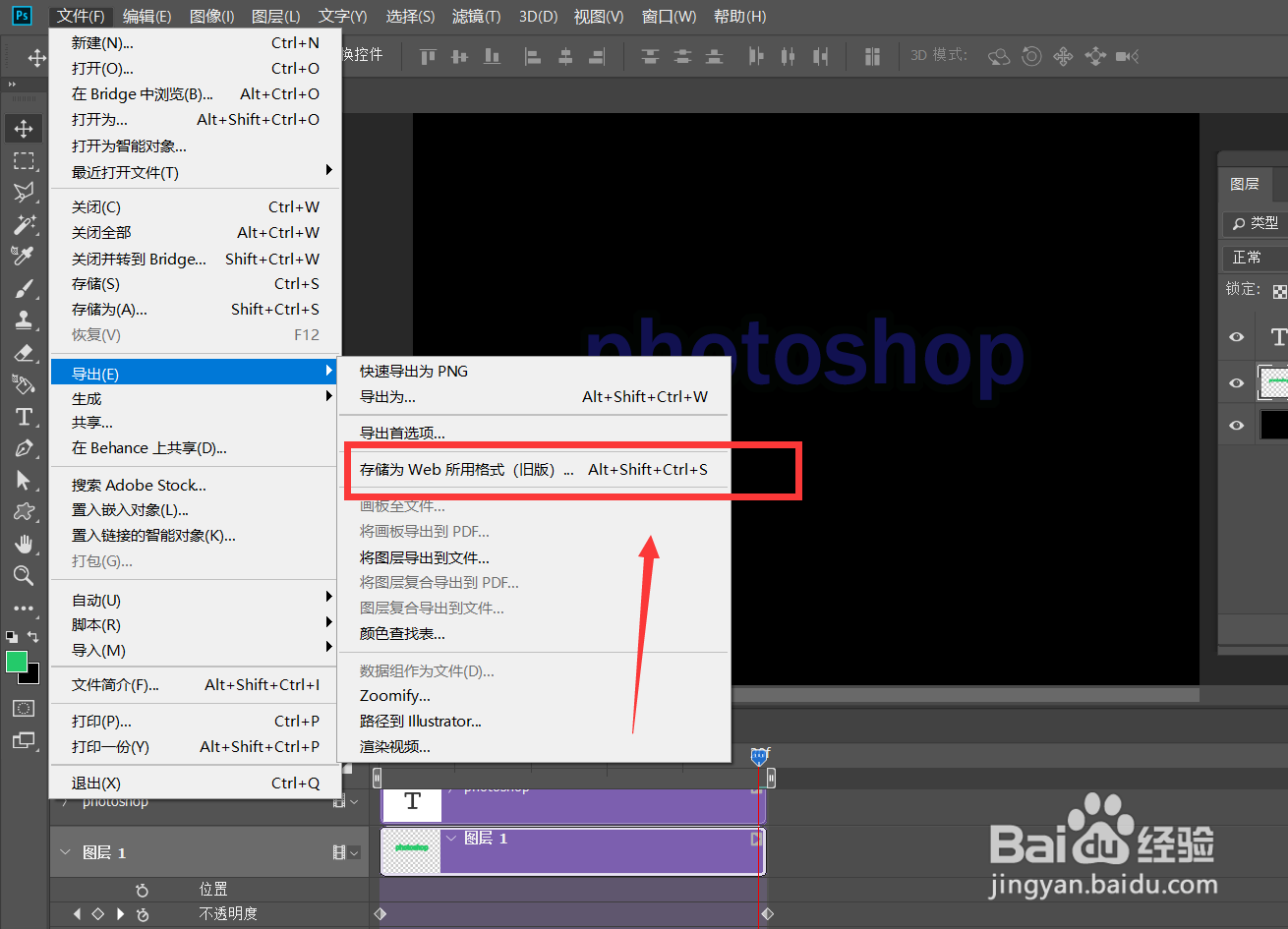This screenshot has width=1288, height=929.
Task: Add or remove keyframe diamond for 不透明度
Action: (98, 914)
